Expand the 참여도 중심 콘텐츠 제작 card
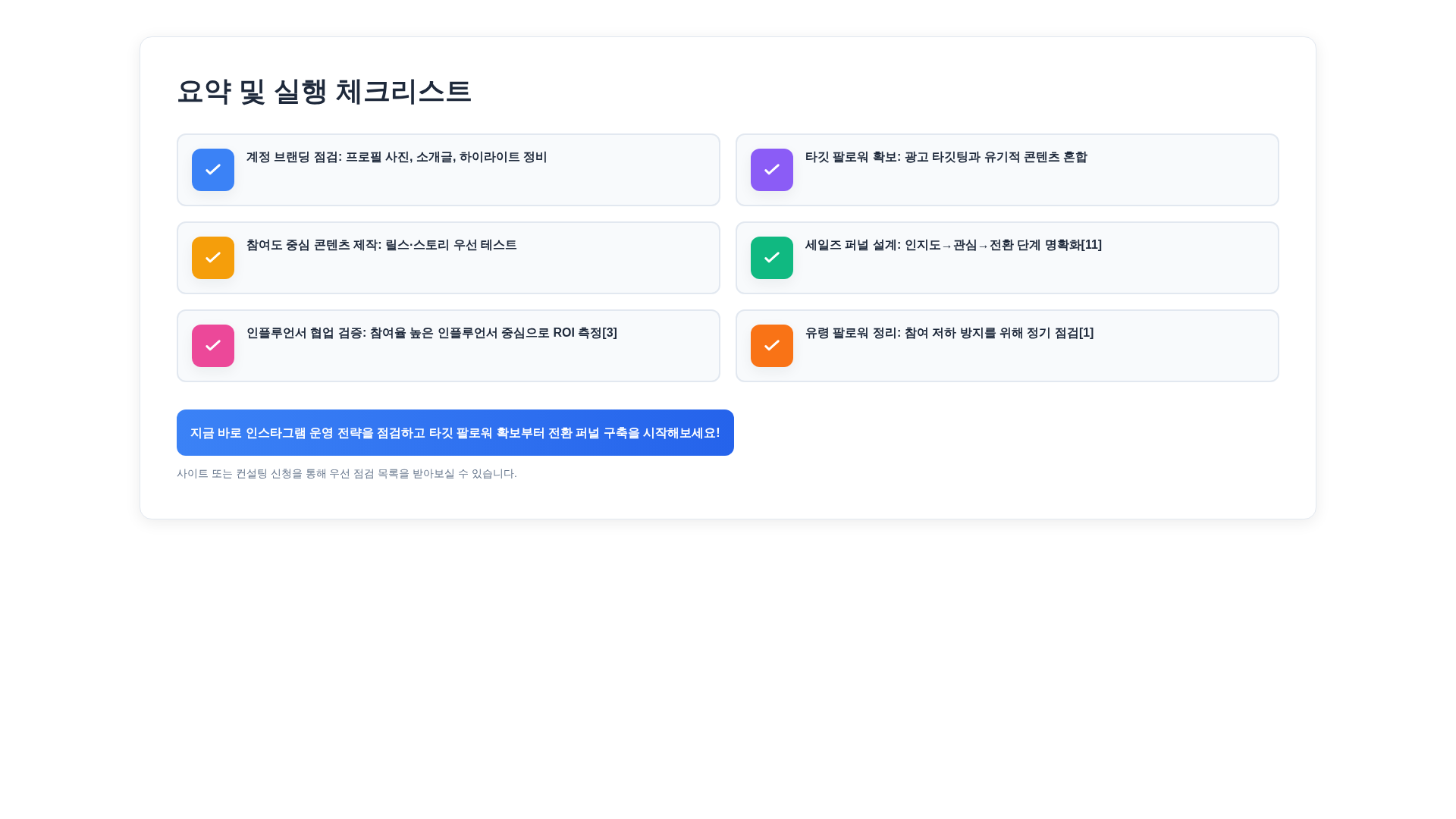 pyautogui.click(x=447, y=257)
